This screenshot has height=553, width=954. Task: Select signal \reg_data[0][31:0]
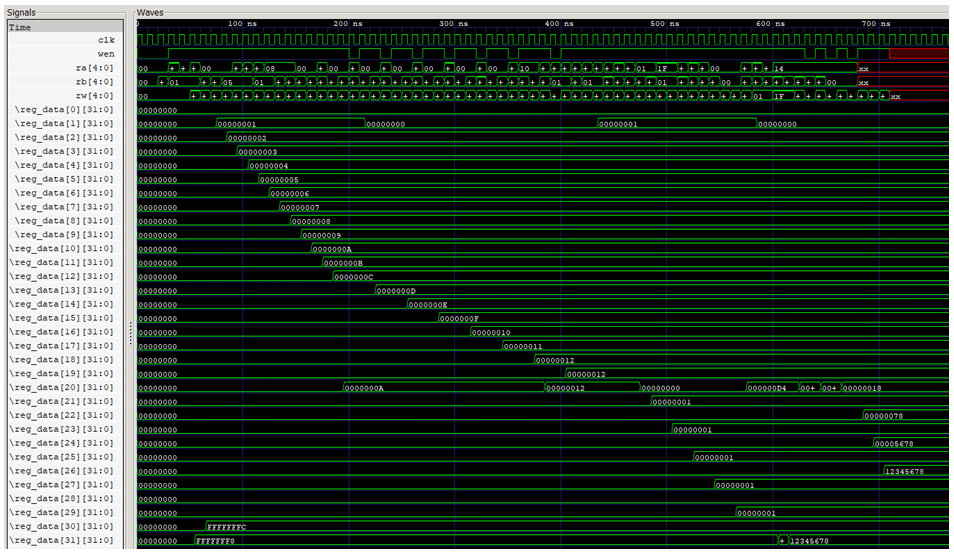pos(62,110)
